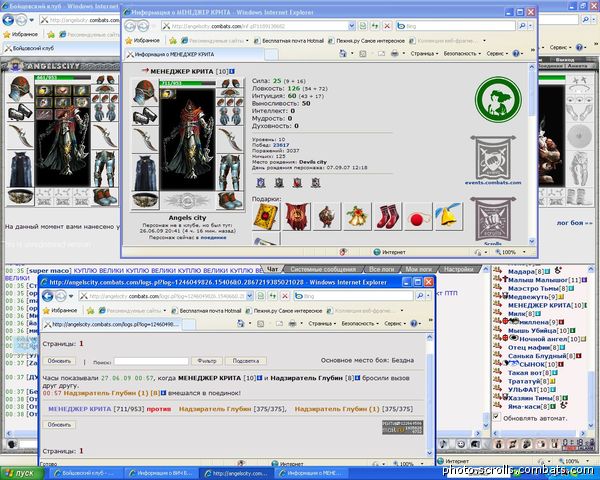Viewport: 600px width, 480px height.
Task: Open the Сервис menu in the logs window
Action: pyautogui.click(x=395, y=323)
